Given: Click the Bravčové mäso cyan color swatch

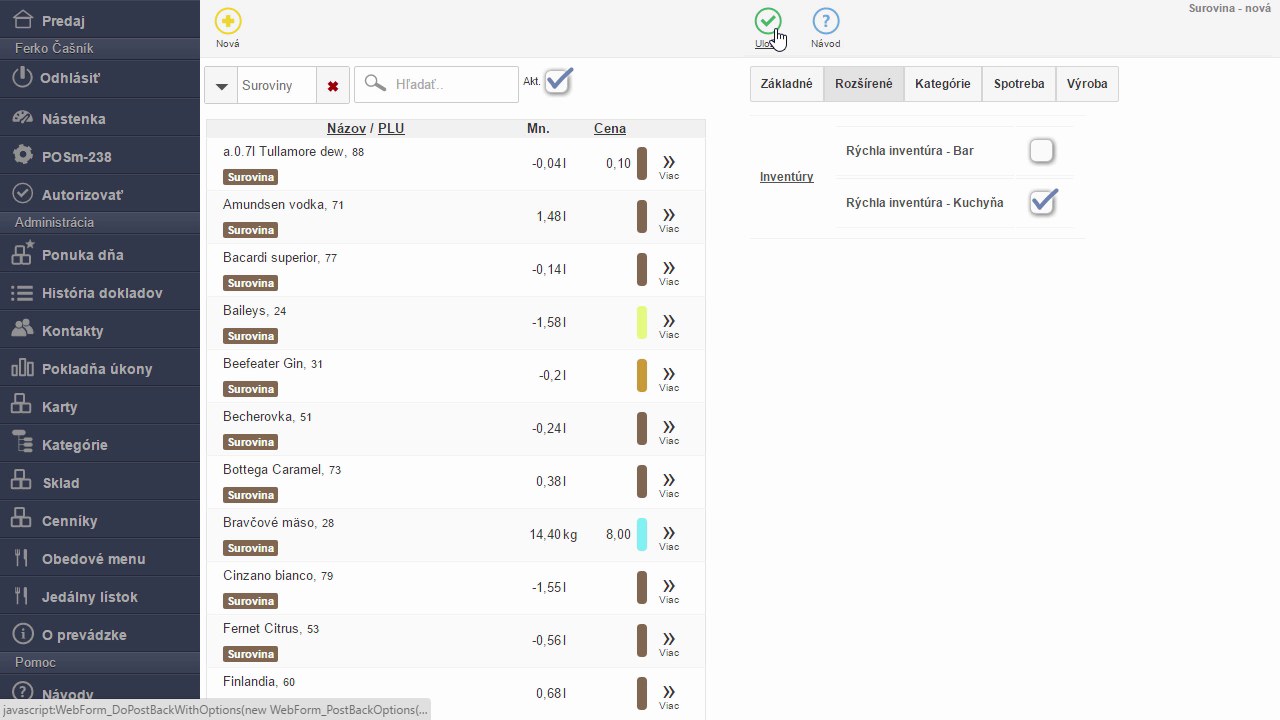Looking at the screenshot, I should (x=642, y=534).
